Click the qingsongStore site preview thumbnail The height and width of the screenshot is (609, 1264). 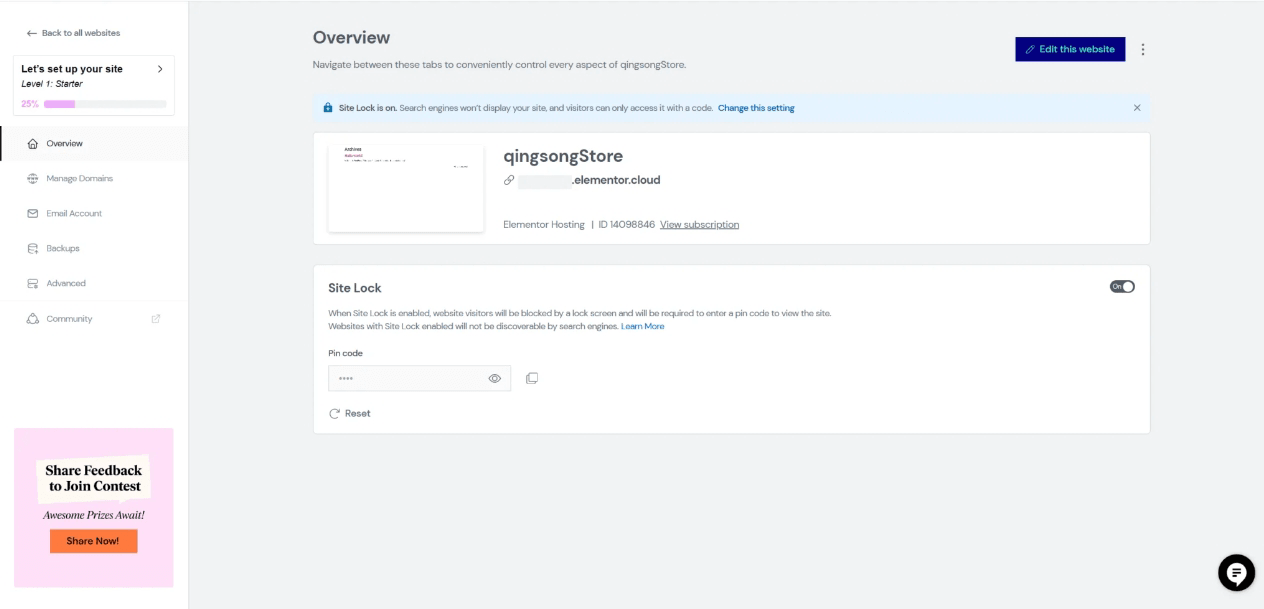[406, 188]
